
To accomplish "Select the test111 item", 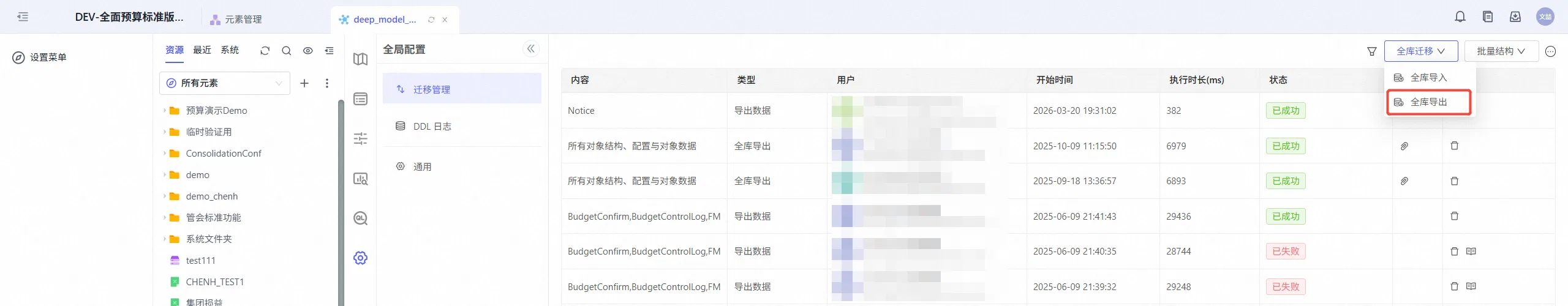I will (200, 261).
